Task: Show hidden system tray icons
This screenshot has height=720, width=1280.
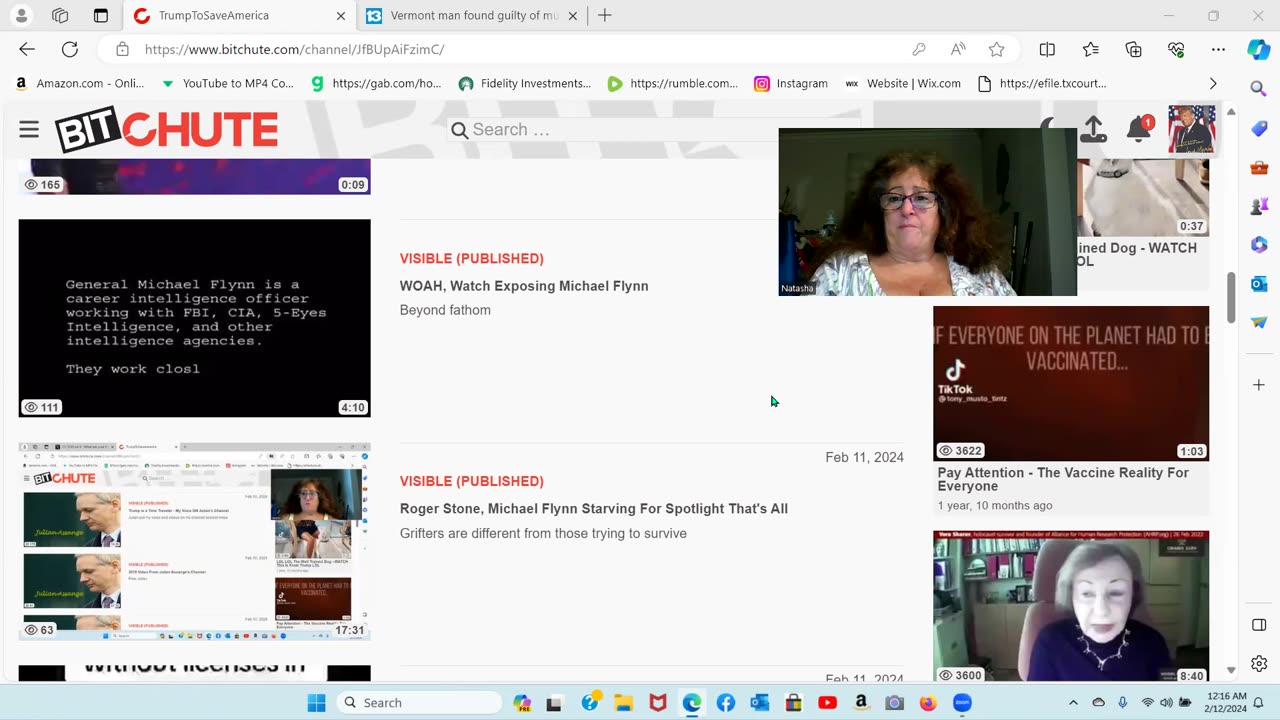Action: (1073, 703)
